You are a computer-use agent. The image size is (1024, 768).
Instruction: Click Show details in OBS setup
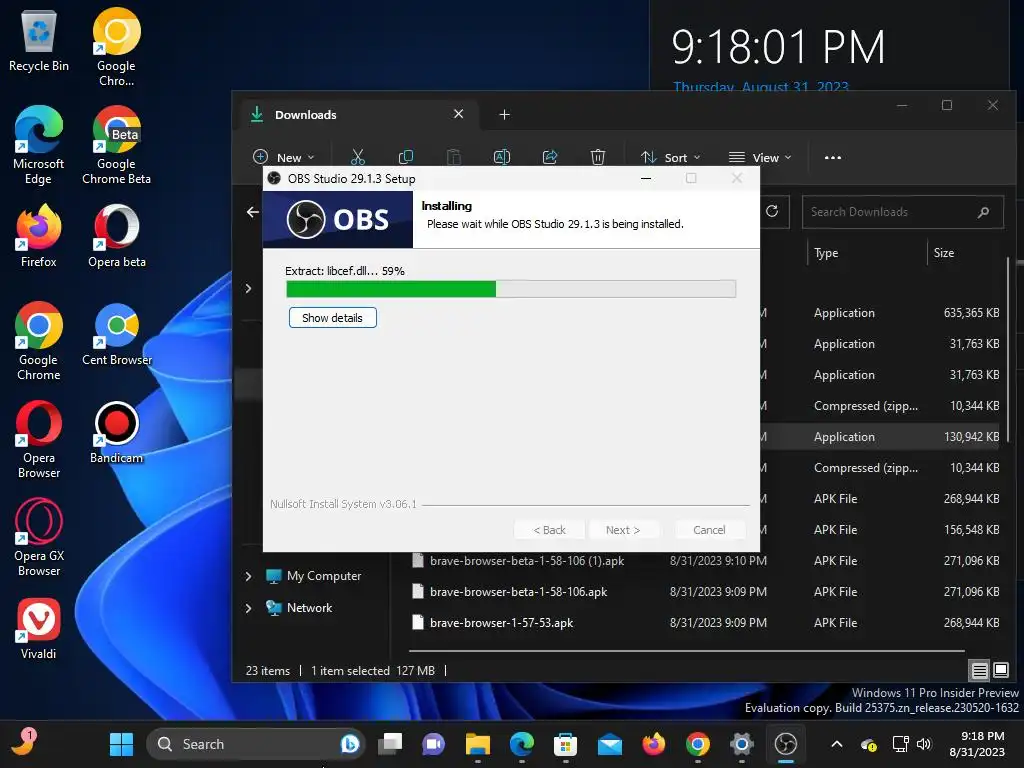point(332,317)
